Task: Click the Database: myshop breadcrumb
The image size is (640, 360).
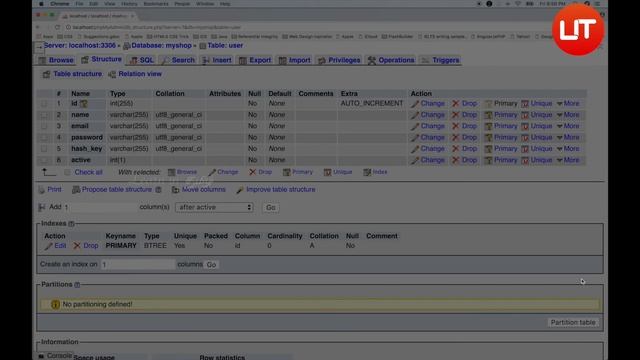Action: pos(161,46)
